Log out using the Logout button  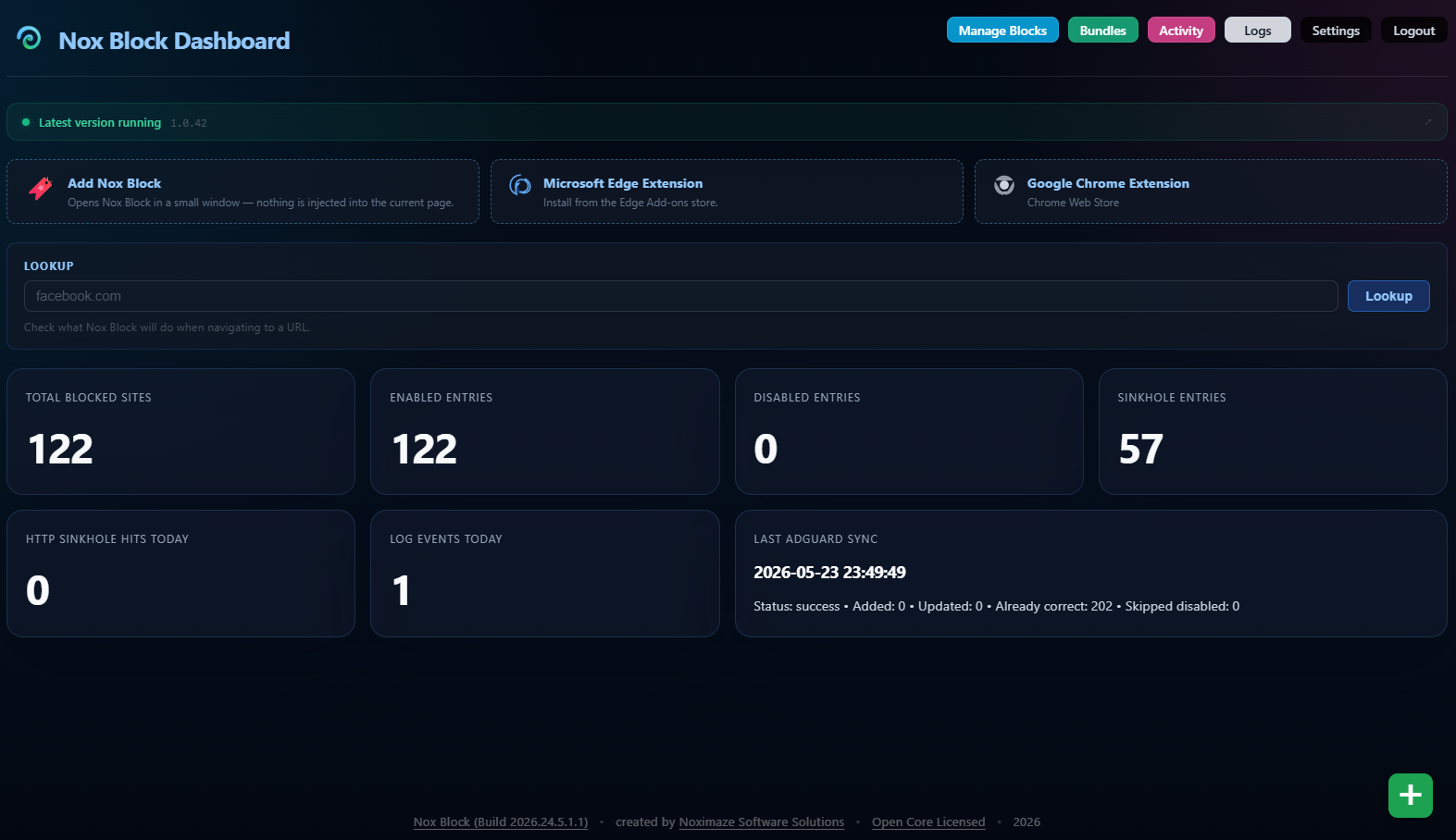coord(1413,31)
